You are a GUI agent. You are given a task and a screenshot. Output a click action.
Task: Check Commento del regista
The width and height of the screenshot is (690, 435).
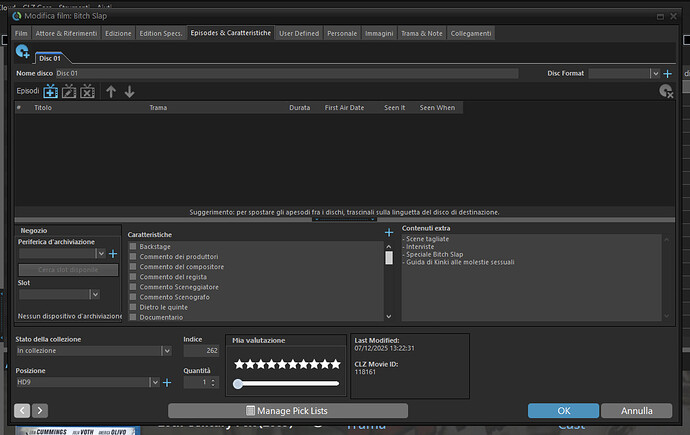133,276
